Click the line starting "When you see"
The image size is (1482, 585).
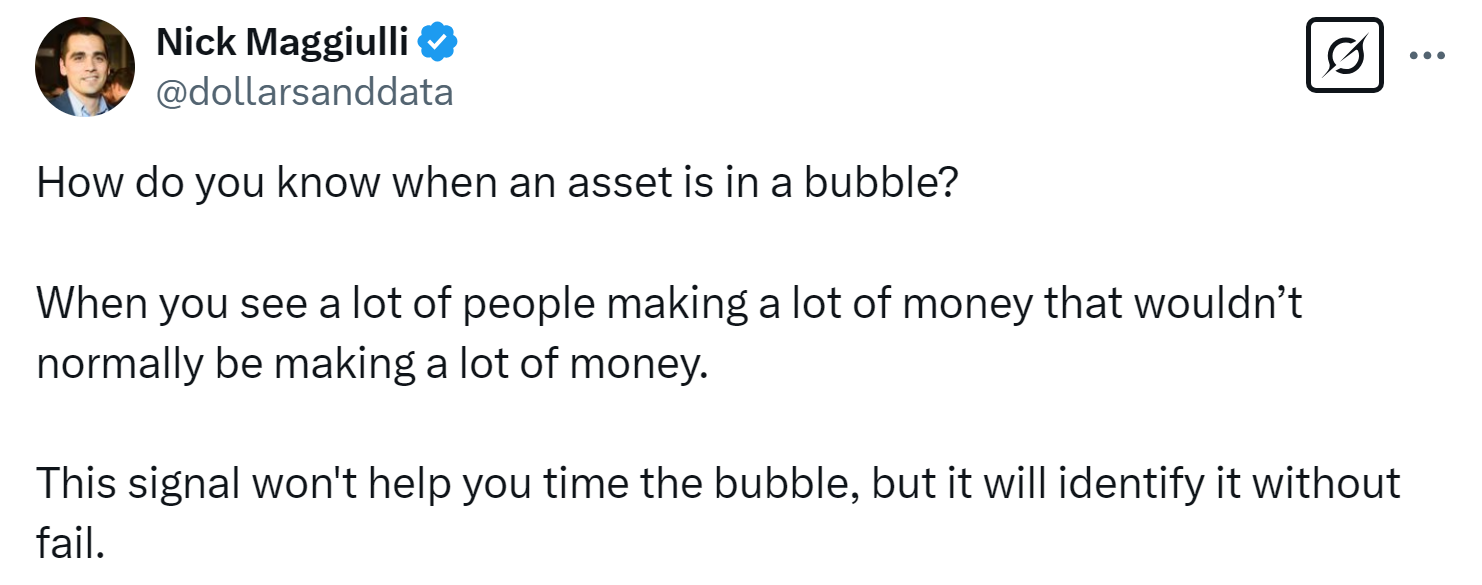point(669,304)
